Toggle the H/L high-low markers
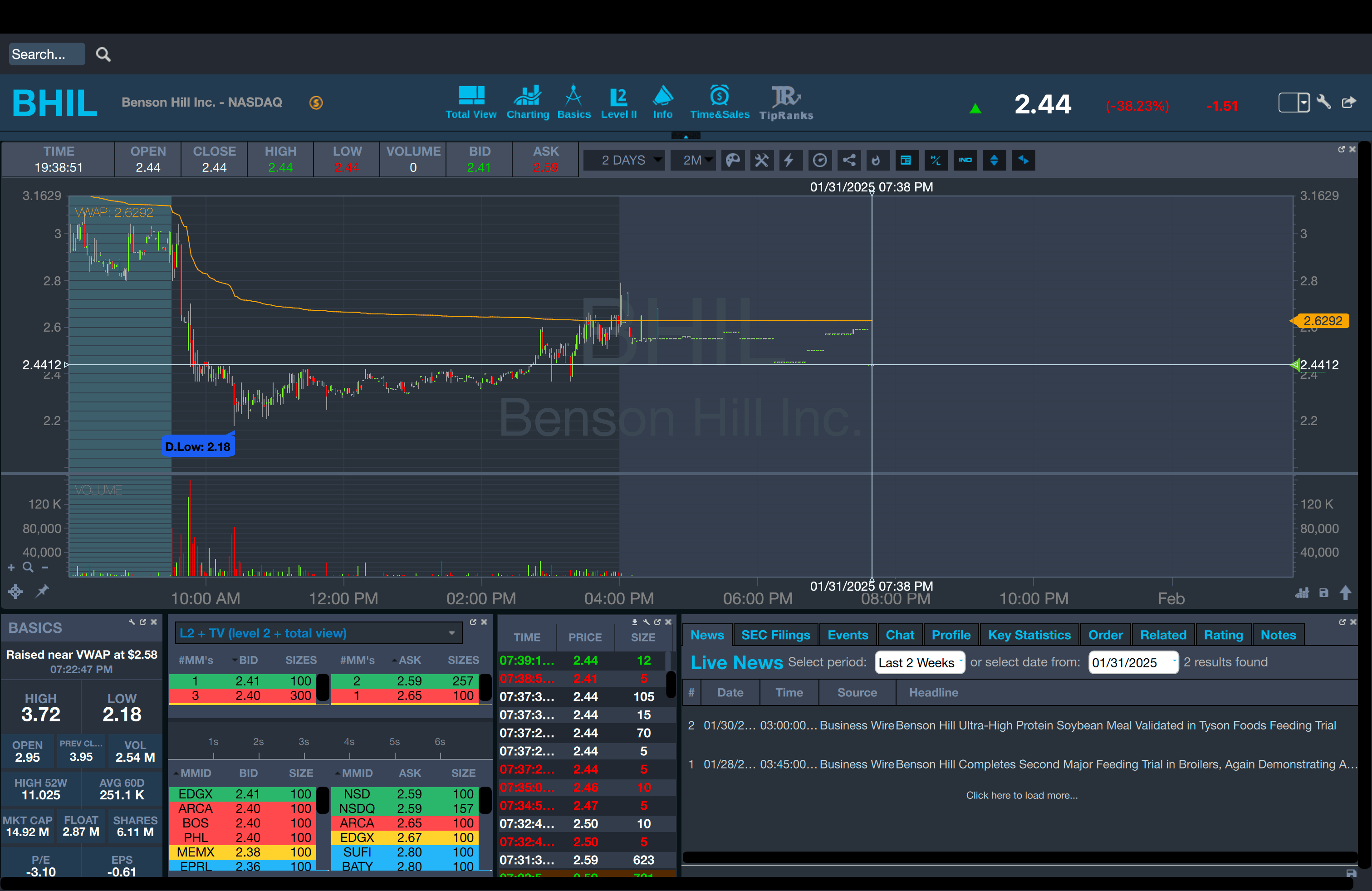The width and height of the screenshot is (1372, 891). pyautogui.click(x=936, y=160)
